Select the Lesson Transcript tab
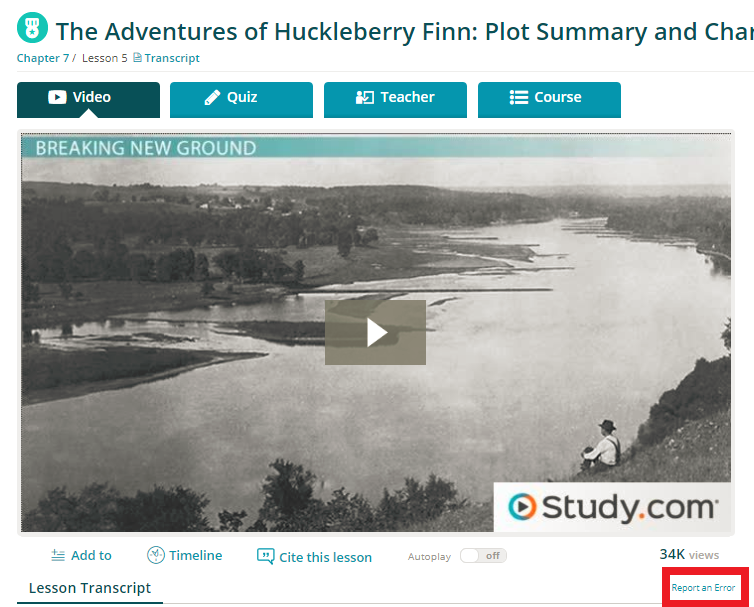Viewport: 754px width, 607px height. tap(90, 588)
